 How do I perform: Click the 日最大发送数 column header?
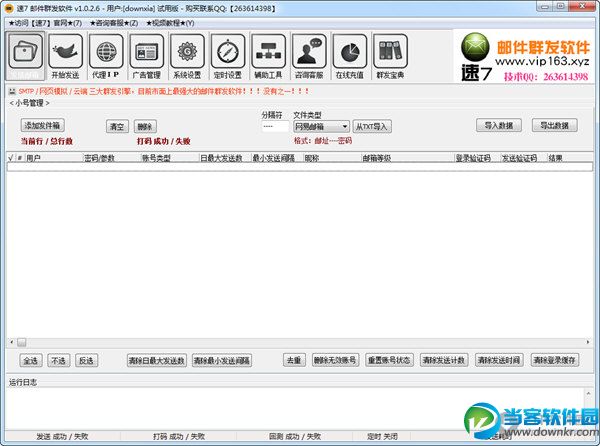[x=225, y=158]
